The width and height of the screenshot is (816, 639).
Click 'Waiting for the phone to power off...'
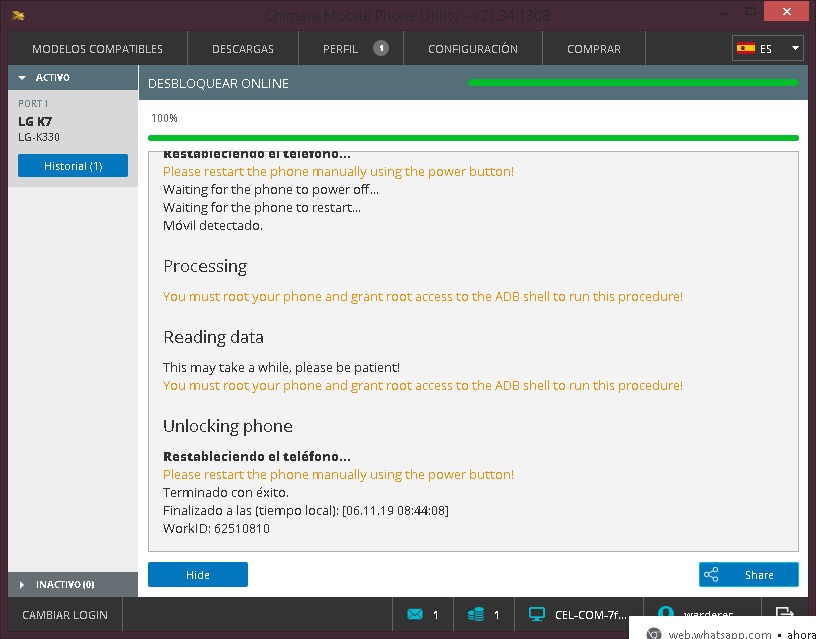pyautogui.click(x=271, y=189)
